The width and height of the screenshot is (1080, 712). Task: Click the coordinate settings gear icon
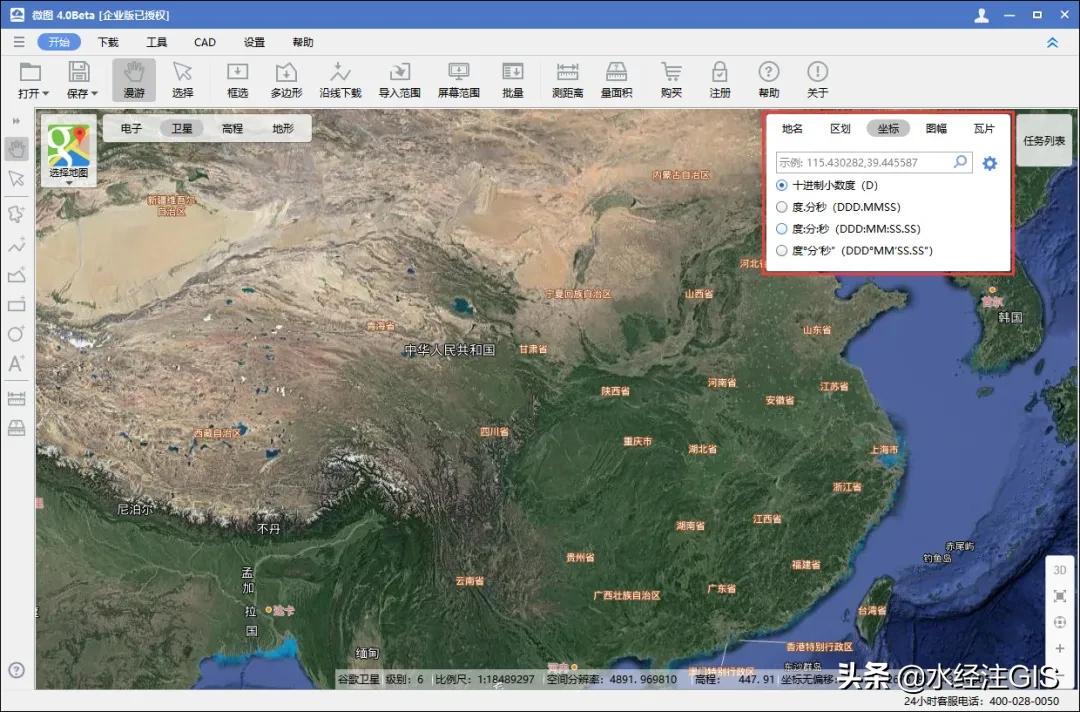(989, 163)
